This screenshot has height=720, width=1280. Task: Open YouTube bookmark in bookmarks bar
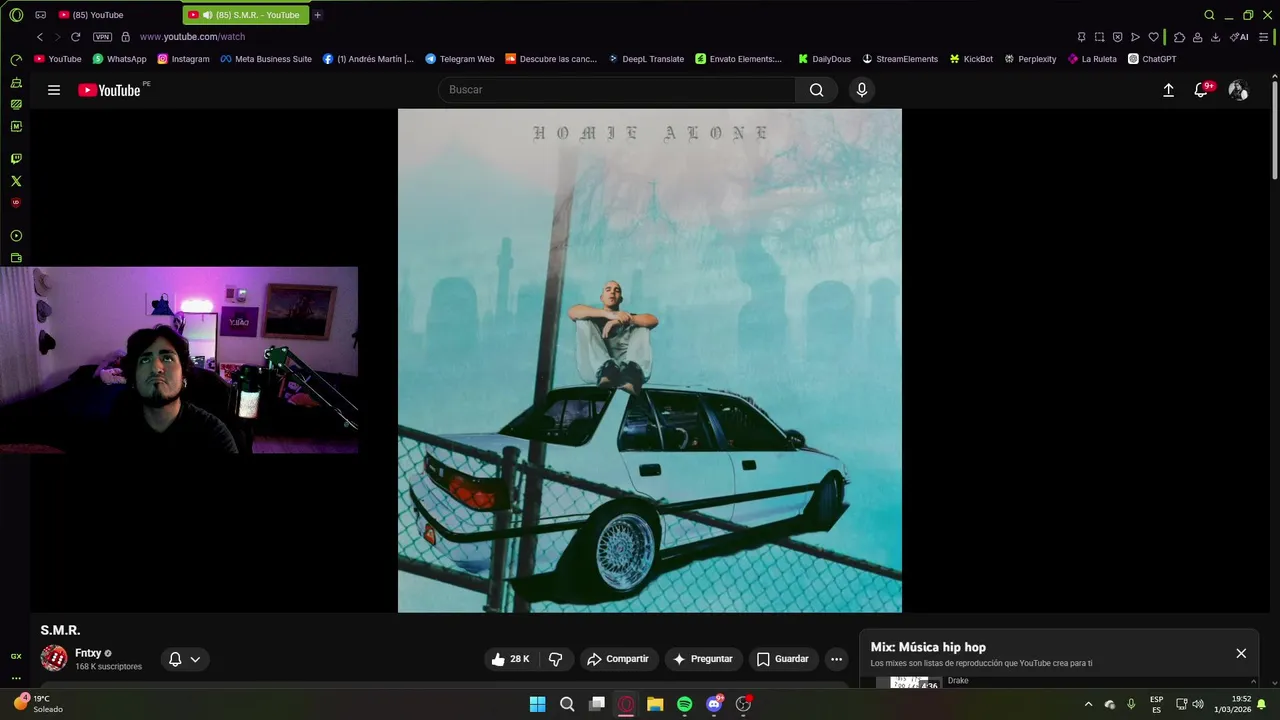pyautogui.click(x=58, y=59)
